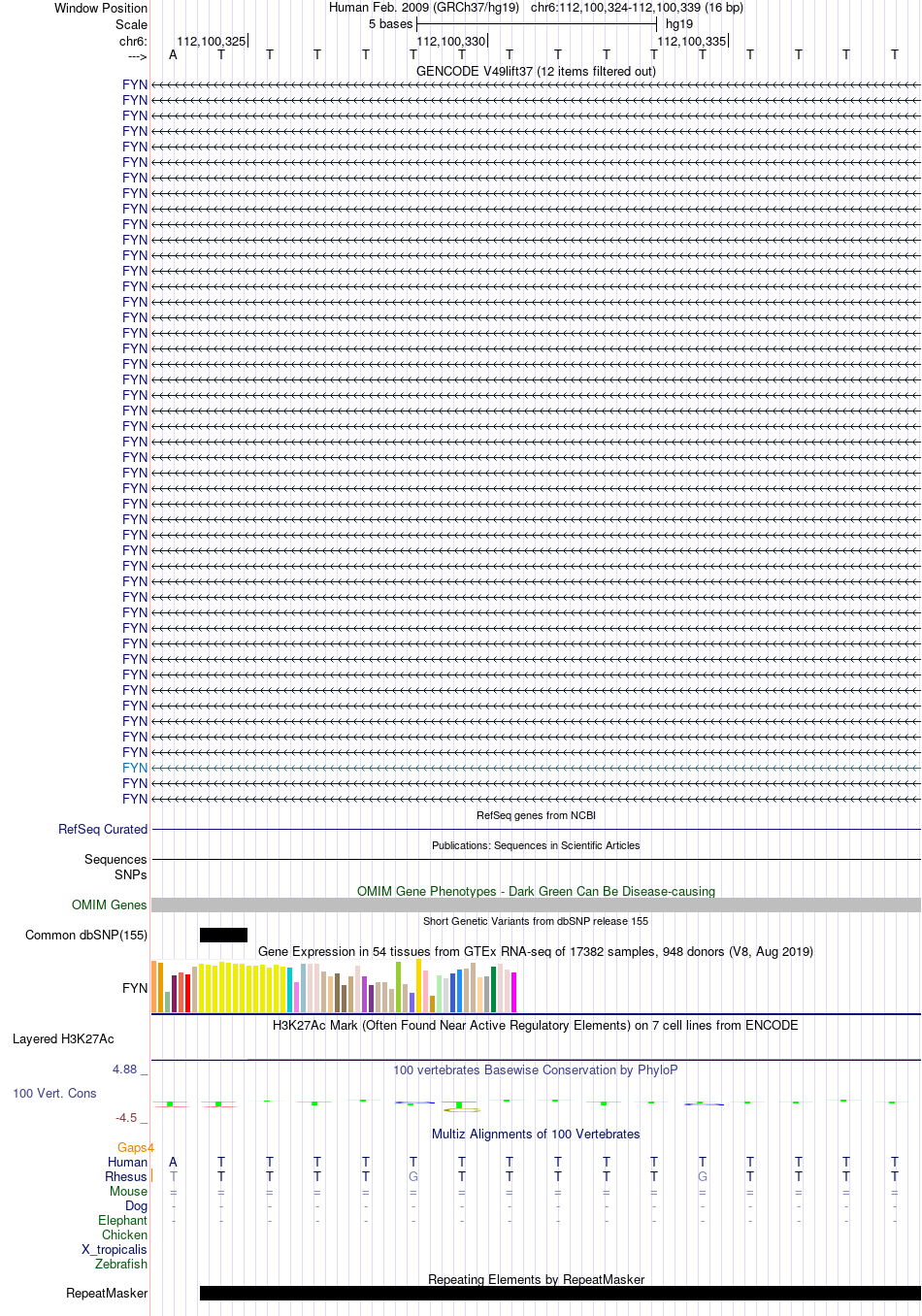Click the "OMIM Genes" track label
This screenshot has width=922, height=1316.
(110, 905)
